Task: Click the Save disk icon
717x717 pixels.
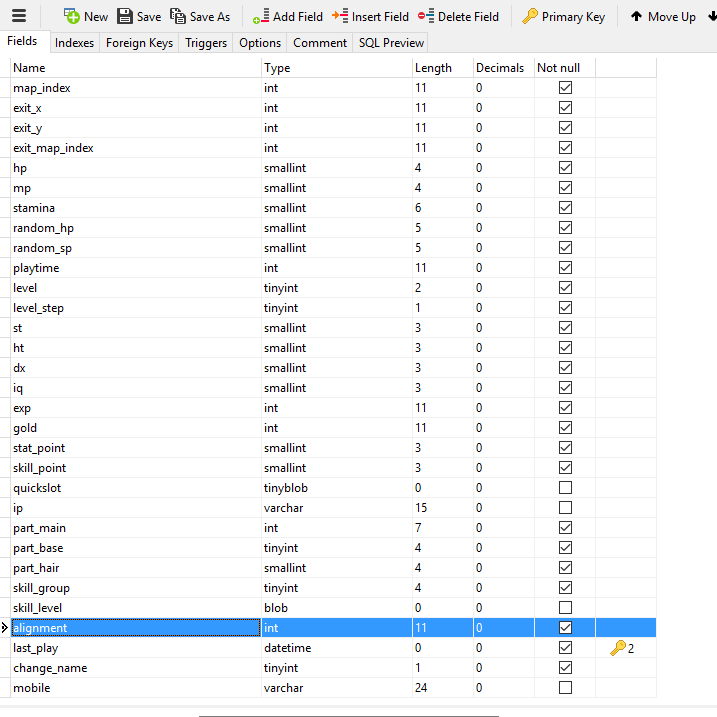Action: (x=125, y=16)
